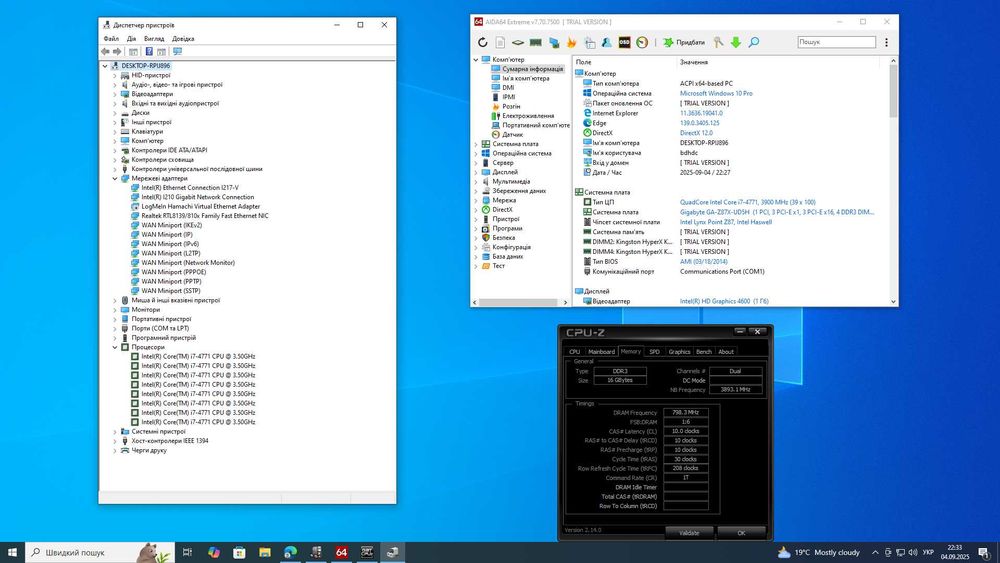Image resolution: width=1000 pixels, height=563 pixels.
Task: Expand the Диски node in Device Manager
Action: [115, 113]
